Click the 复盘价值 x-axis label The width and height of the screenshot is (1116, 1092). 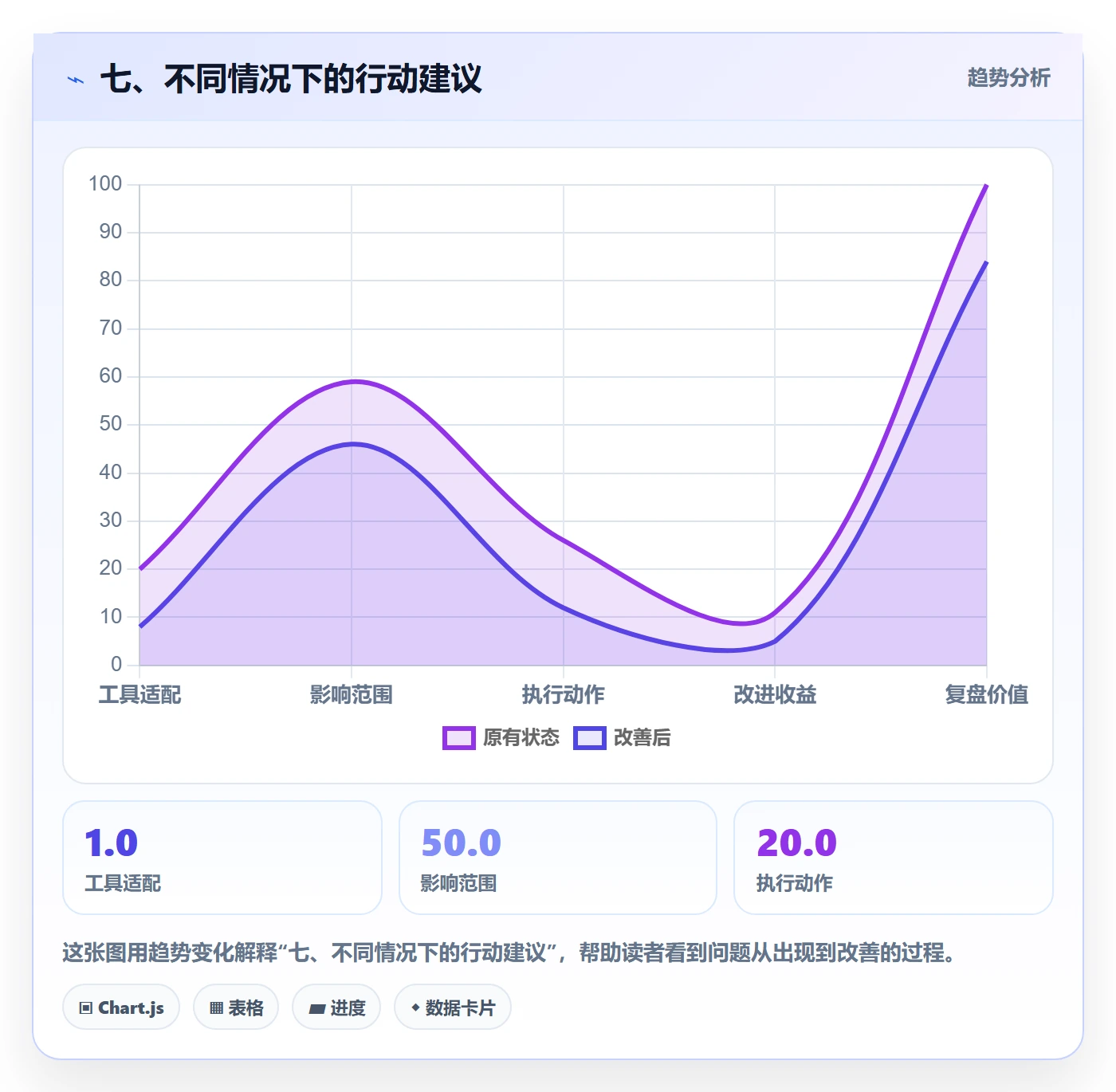coord(987,695)
